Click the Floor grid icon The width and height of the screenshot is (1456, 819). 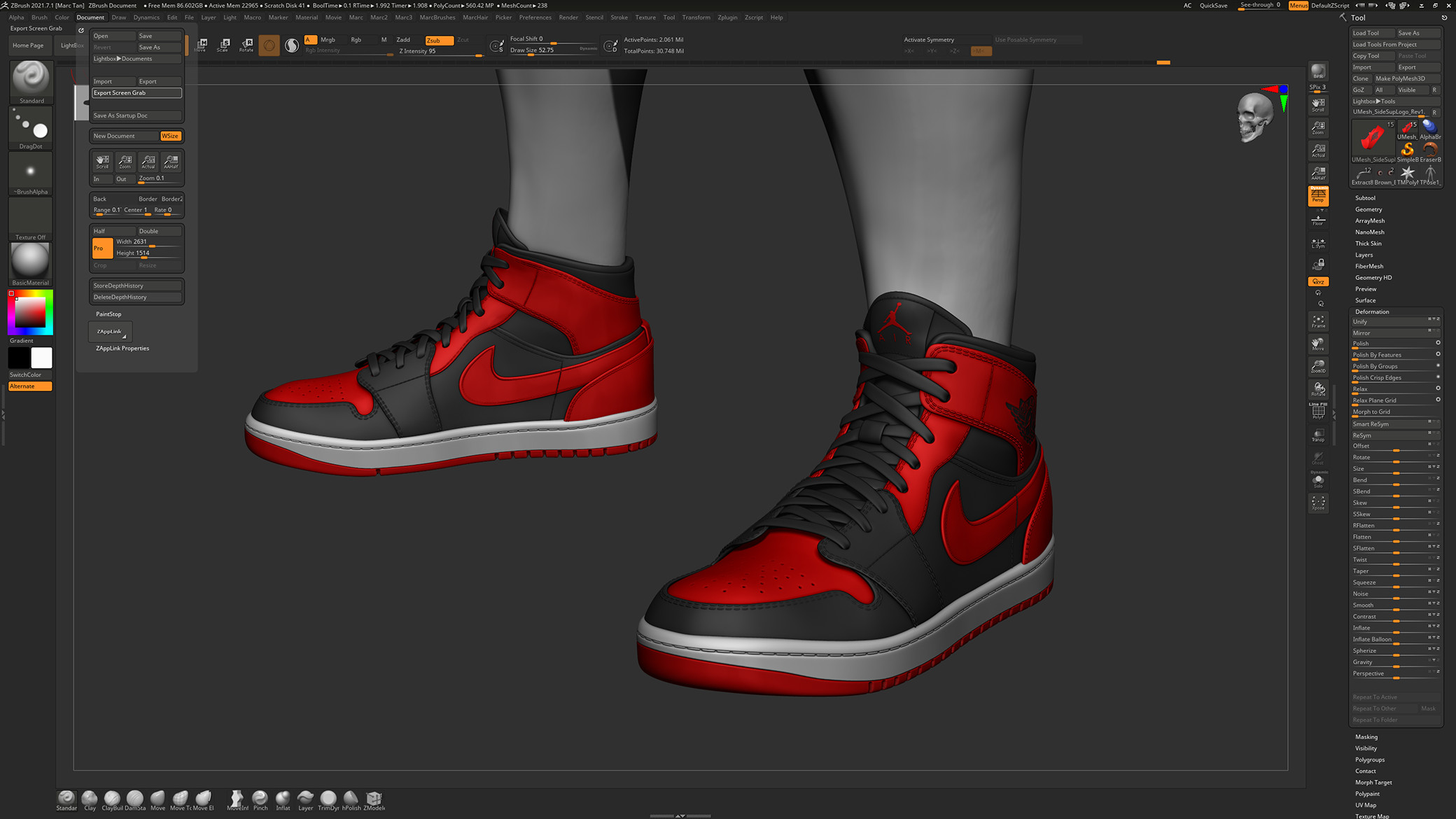(x=1318, y=220)
